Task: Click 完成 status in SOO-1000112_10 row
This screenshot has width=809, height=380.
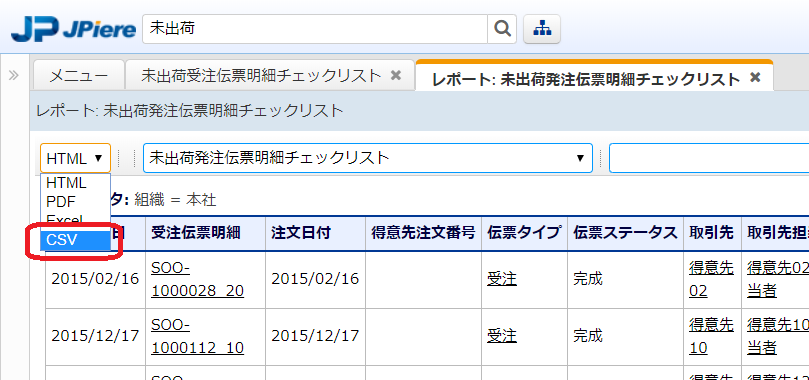Action: 588,337
